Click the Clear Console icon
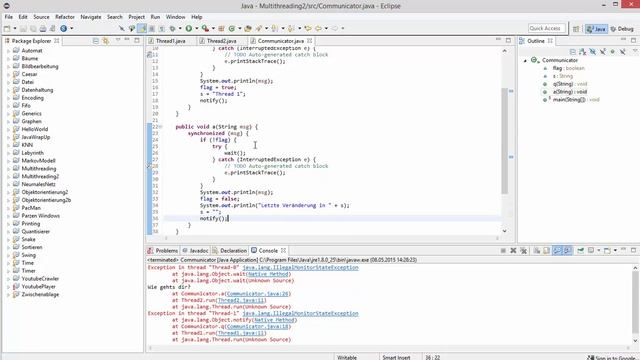This screenshot has width=640, height=360. pos(537,251)
